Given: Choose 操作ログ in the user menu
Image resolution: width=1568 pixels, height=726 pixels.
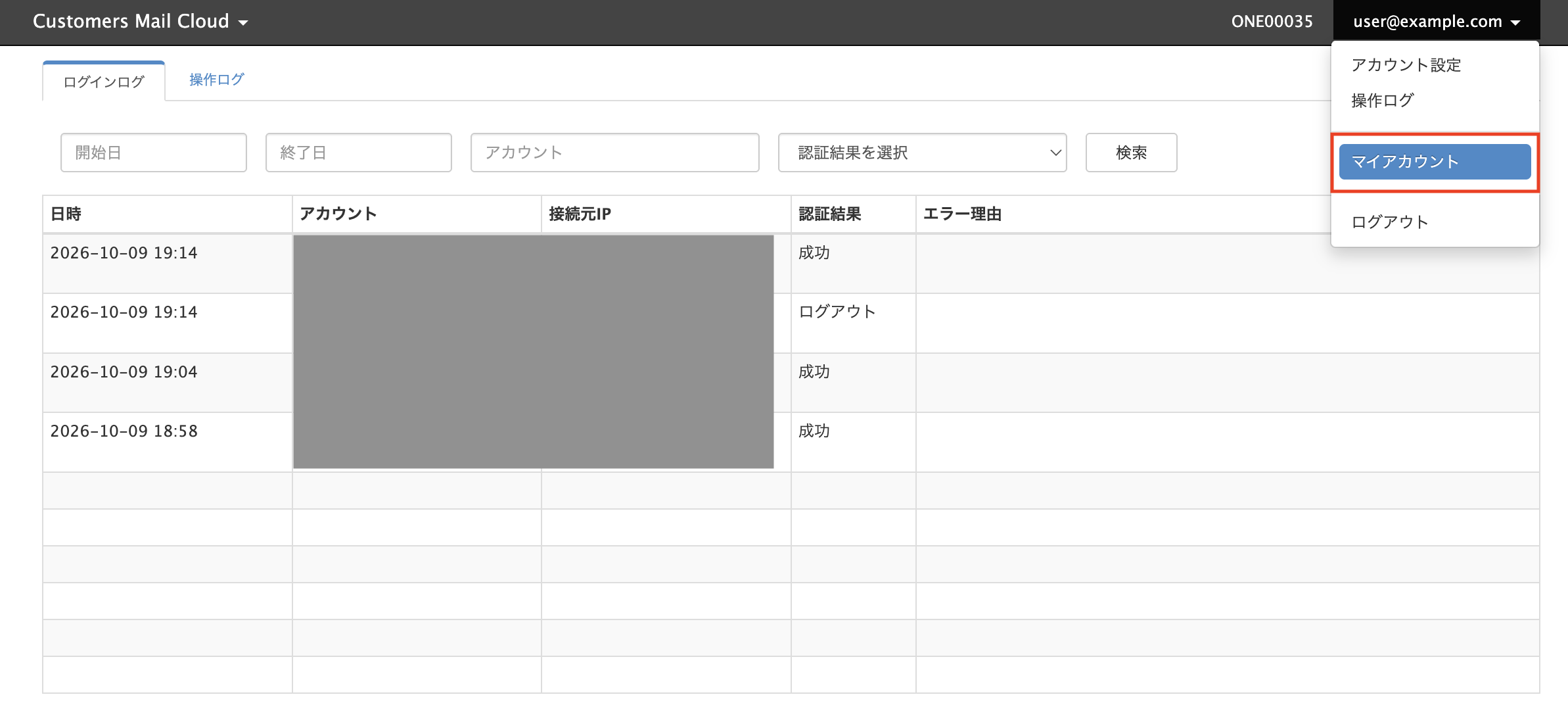Looking at the screenshot, I should point(1383,101).
